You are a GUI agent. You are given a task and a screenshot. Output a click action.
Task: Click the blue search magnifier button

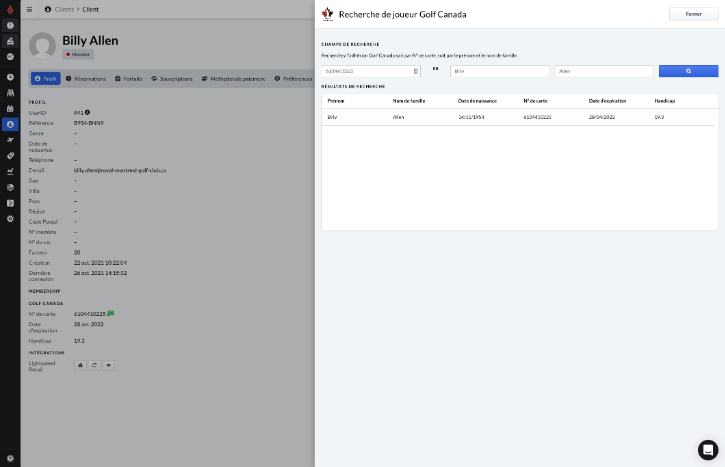tap(688, 71)
